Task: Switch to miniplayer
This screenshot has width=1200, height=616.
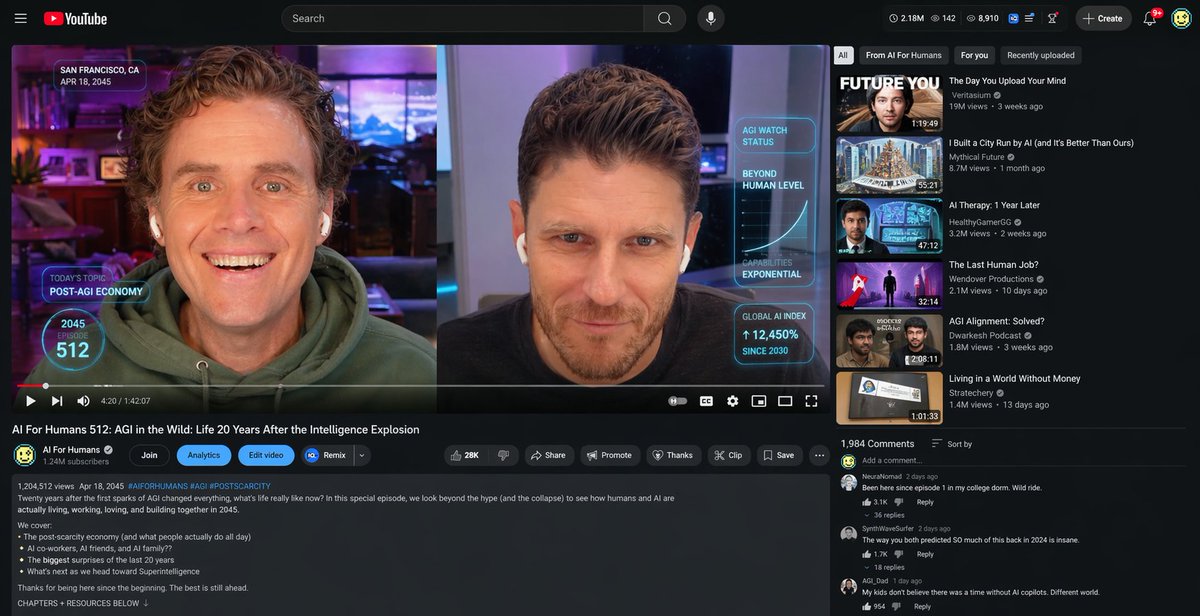Action: (x=759, y=401)
